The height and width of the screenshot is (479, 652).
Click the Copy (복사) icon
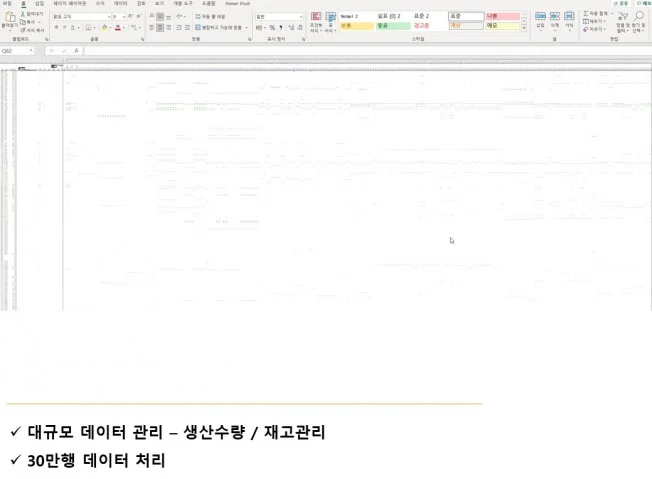(23, 22)
